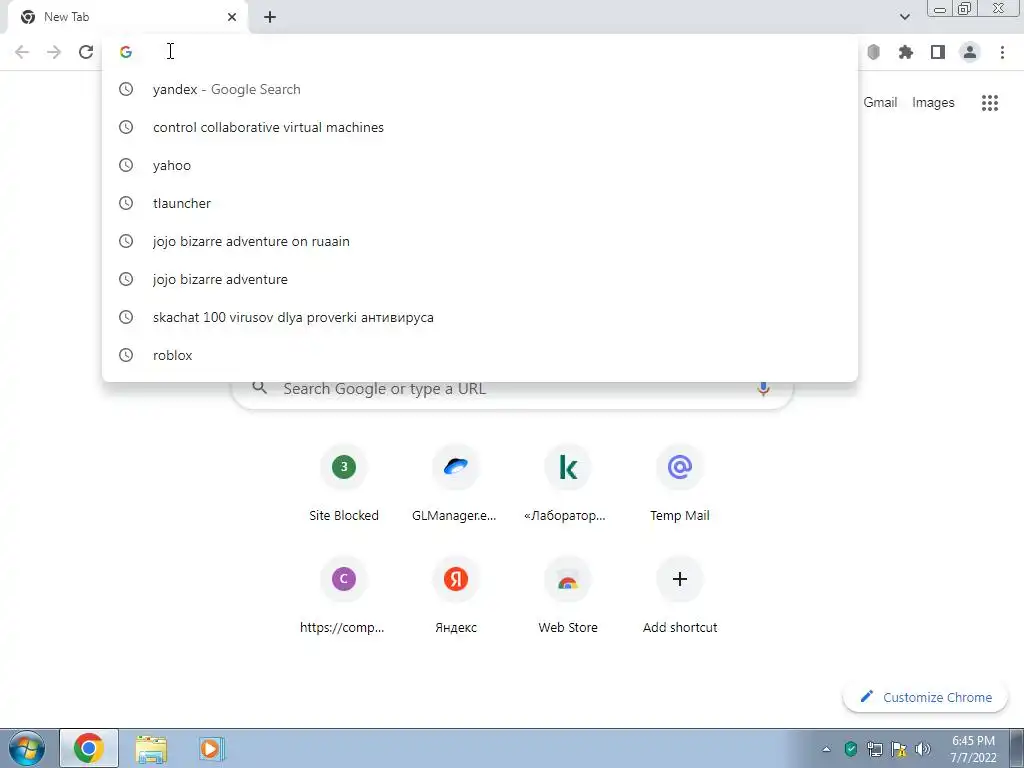Open the profile avatar icon
The width and height of the screenshot is (1024, 768).
click(970, 52)
